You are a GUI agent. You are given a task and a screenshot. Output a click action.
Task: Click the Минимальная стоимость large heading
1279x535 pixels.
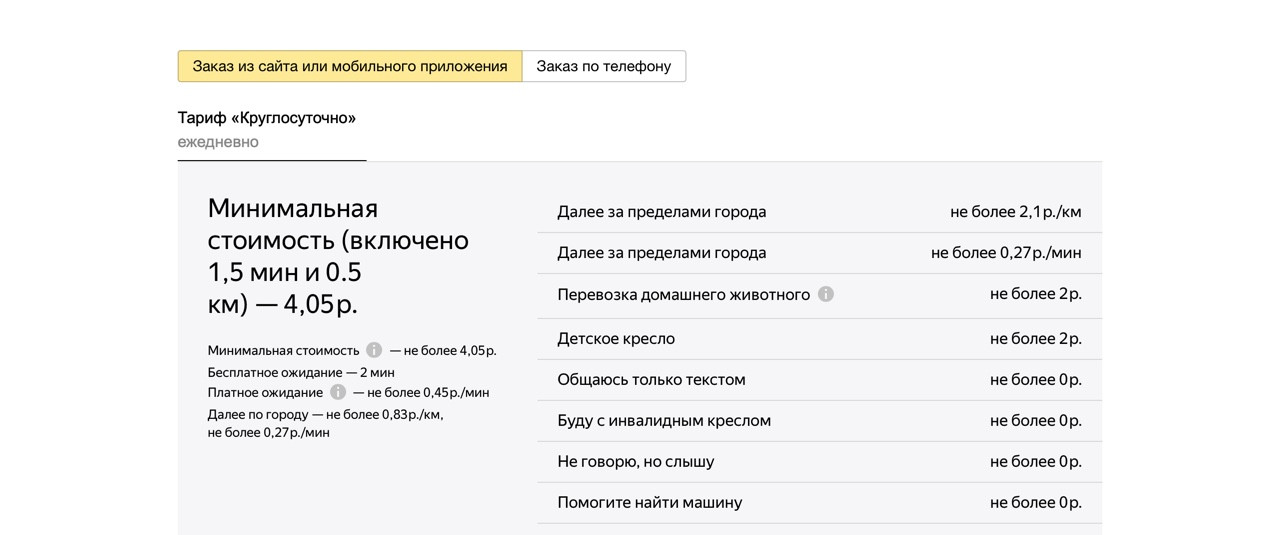(338, 256)
